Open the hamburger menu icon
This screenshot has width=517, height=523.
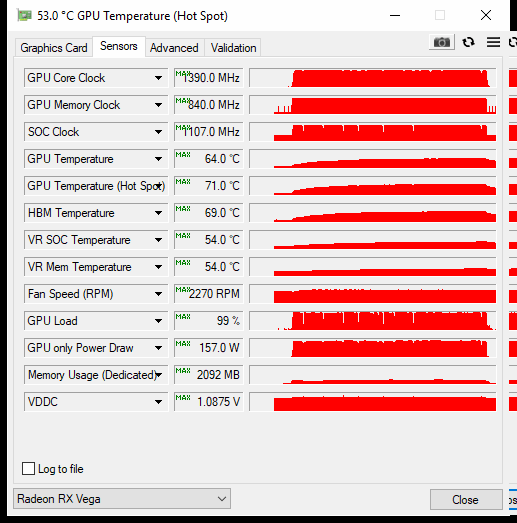click(493, 42)
